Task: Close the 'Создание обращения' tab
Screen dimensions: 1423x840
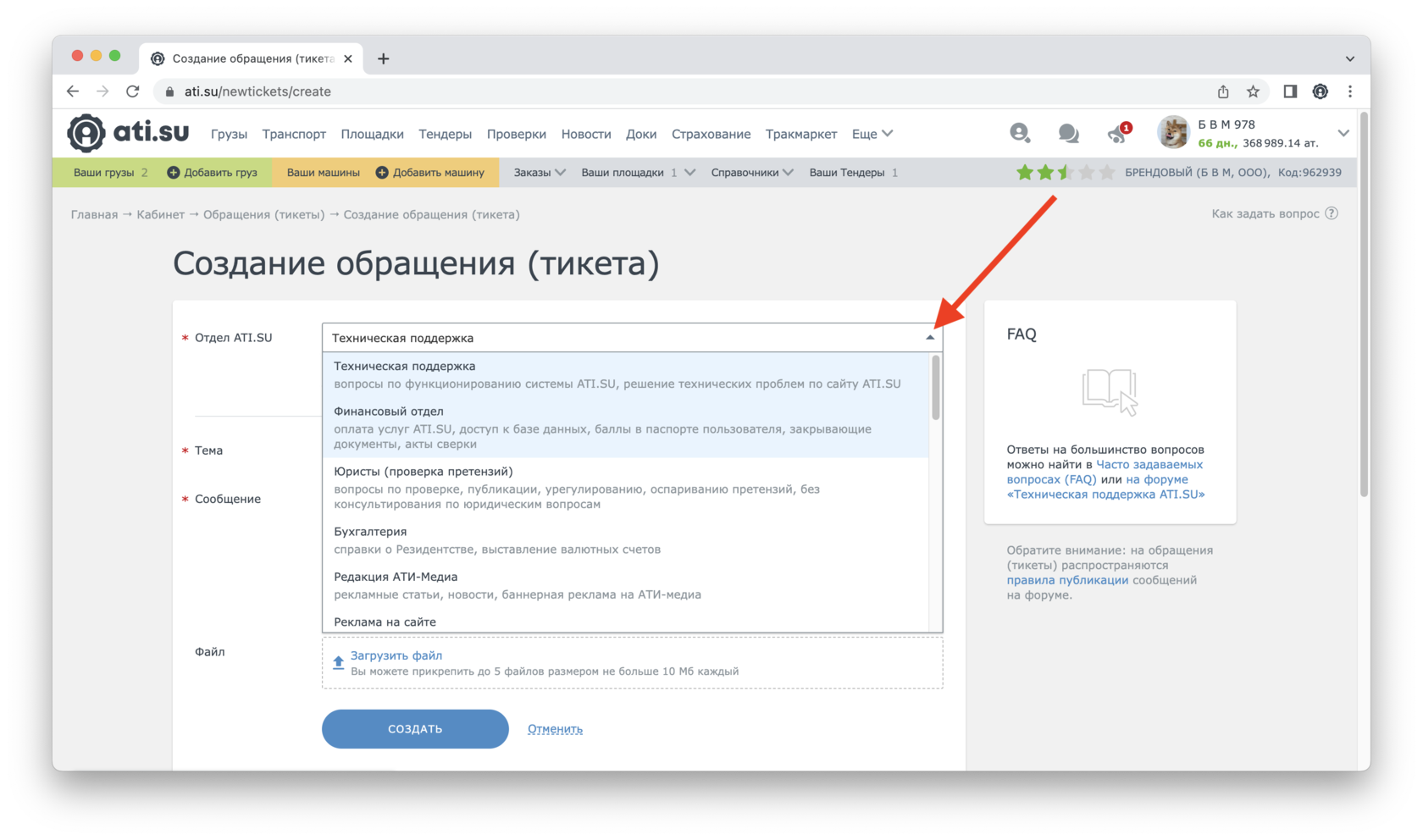Action: point(348,58)
